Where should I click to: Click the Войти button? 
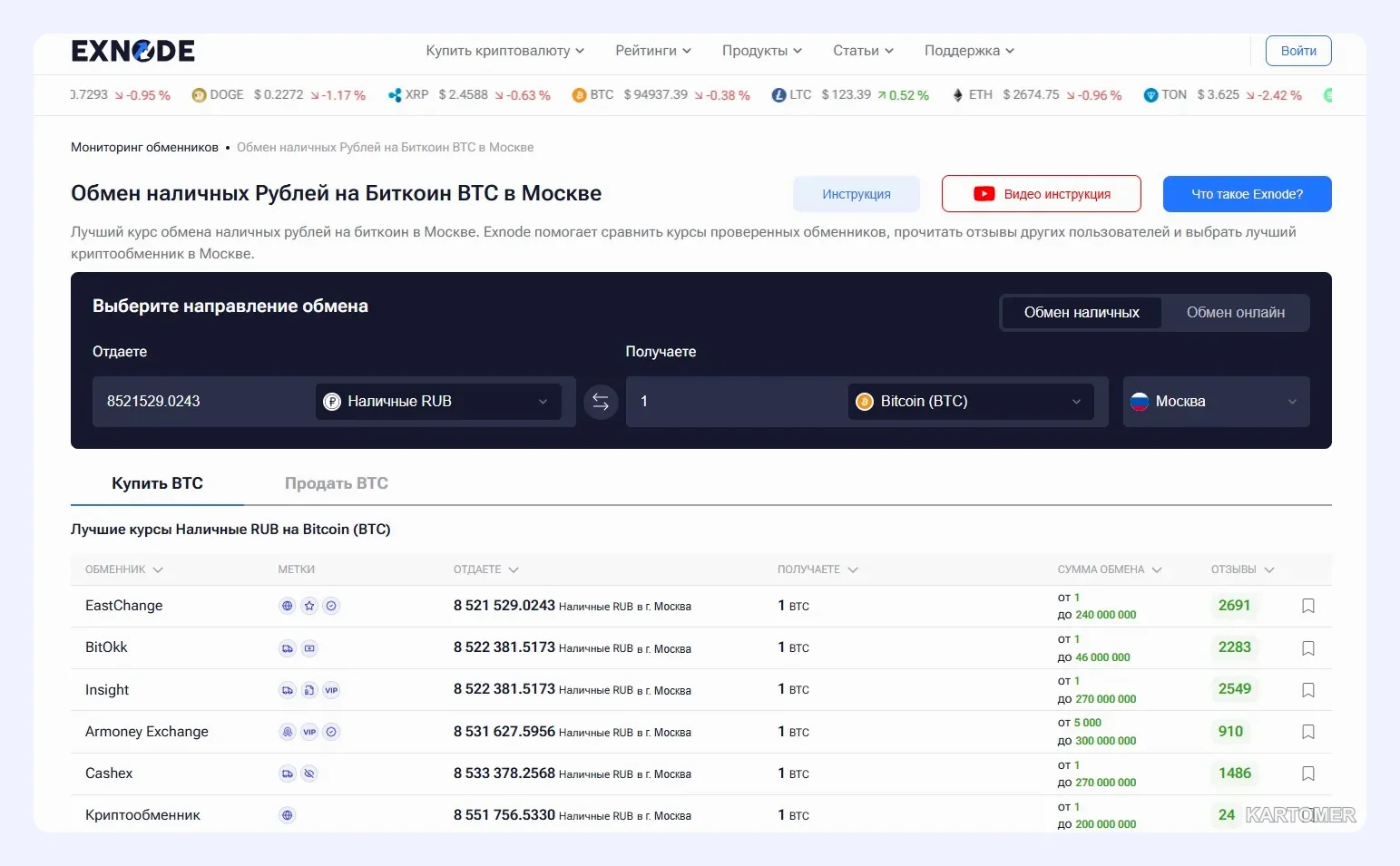point(1298,51)
